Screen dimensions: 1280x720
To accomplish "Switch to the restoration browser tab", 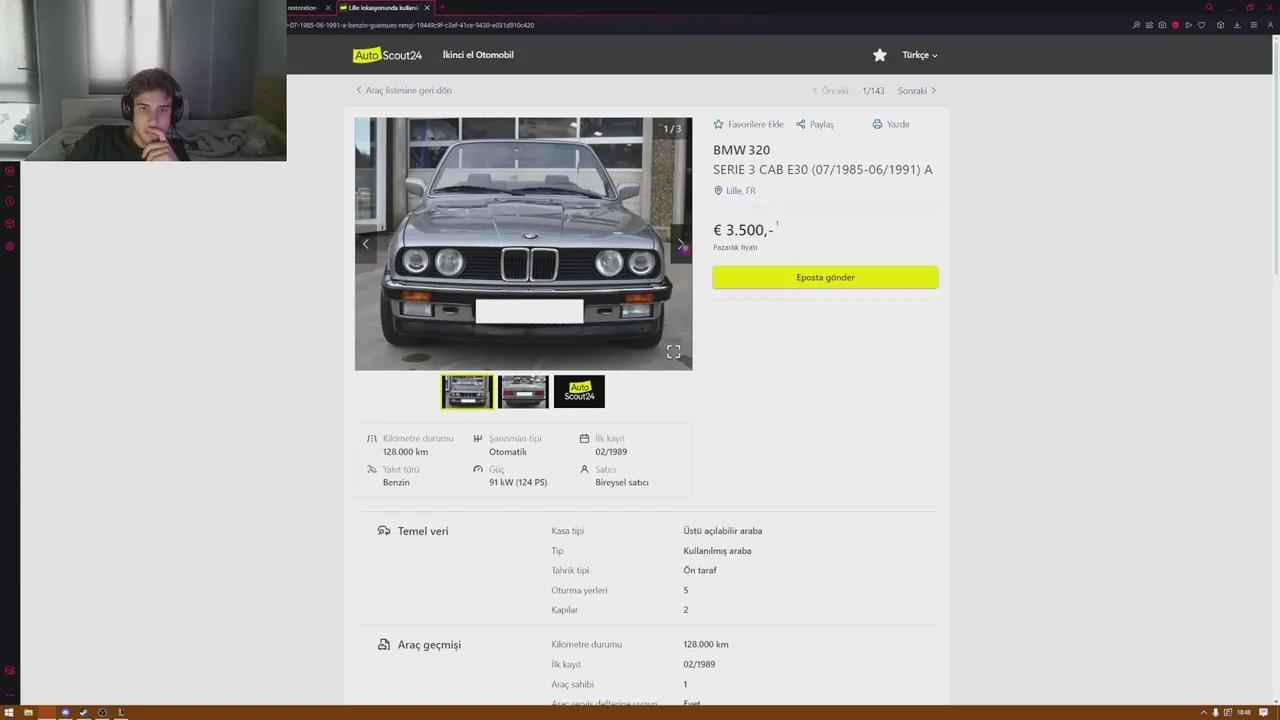I will [303, 8].
